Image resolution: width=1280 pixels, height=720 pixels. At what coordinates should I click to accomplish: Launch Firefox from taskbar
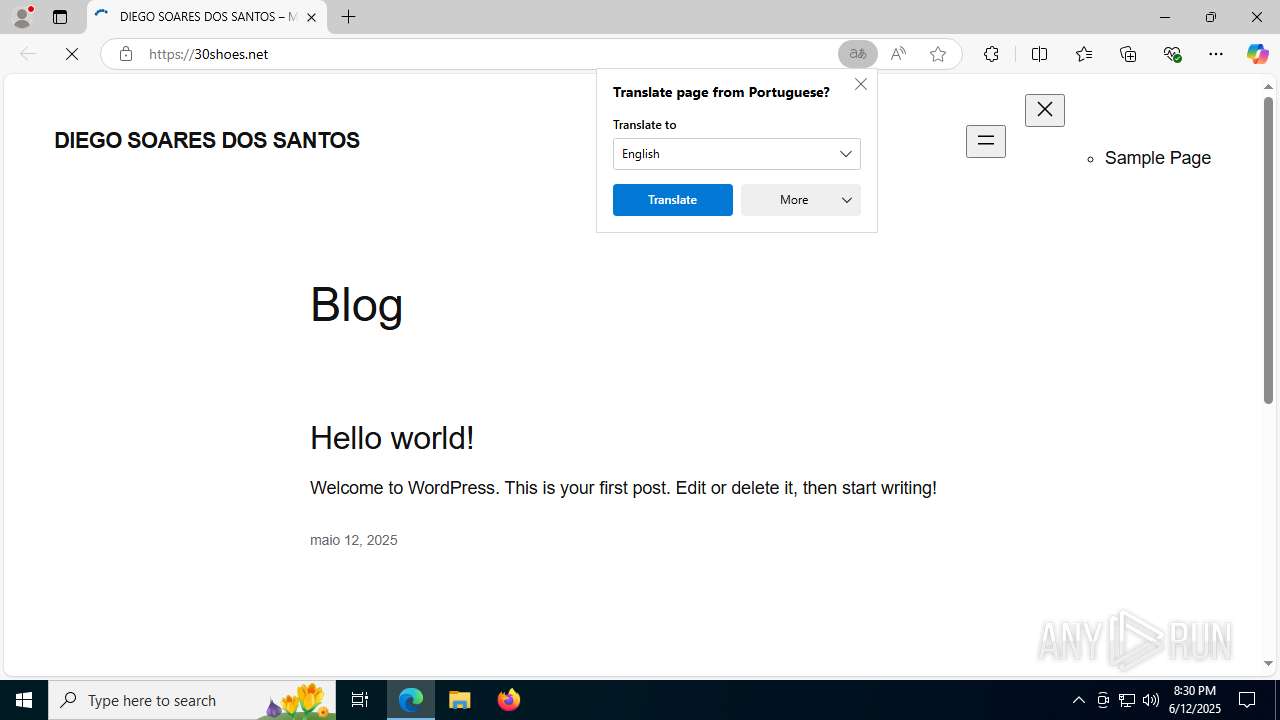(x=509, y=700)
